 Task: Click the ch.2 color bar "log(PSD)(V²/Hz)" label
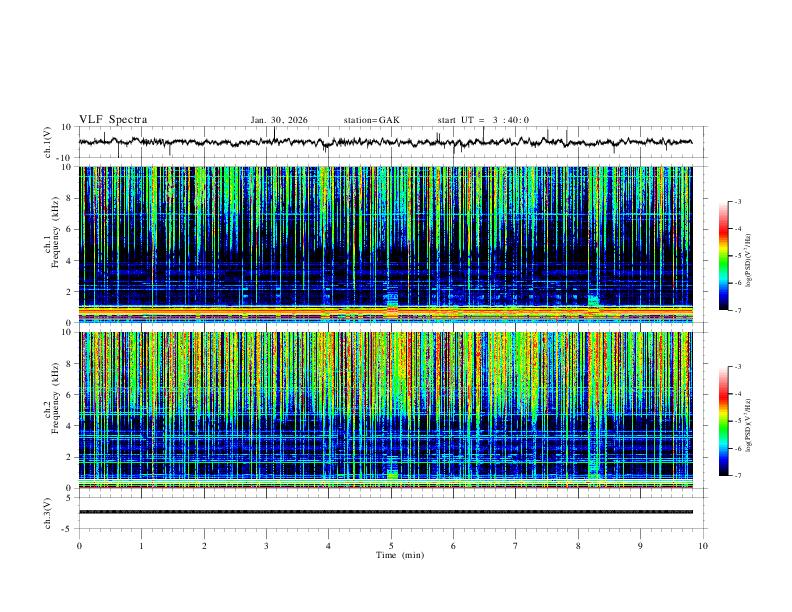(749, 426)
